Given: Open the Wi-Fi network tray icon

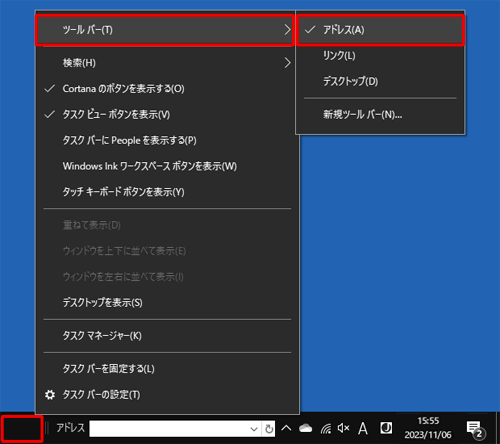Looking at the screenshot, I should click(x=326, y=429).
